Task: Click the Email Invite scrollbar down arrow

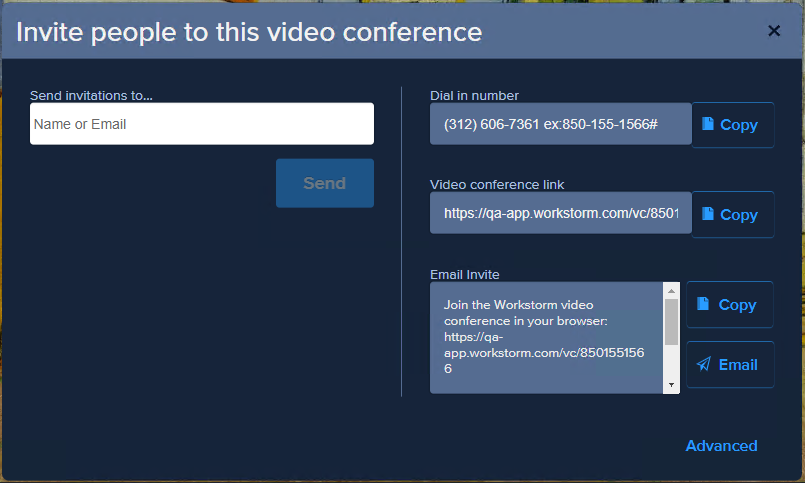Action: (x=671, y=385)
